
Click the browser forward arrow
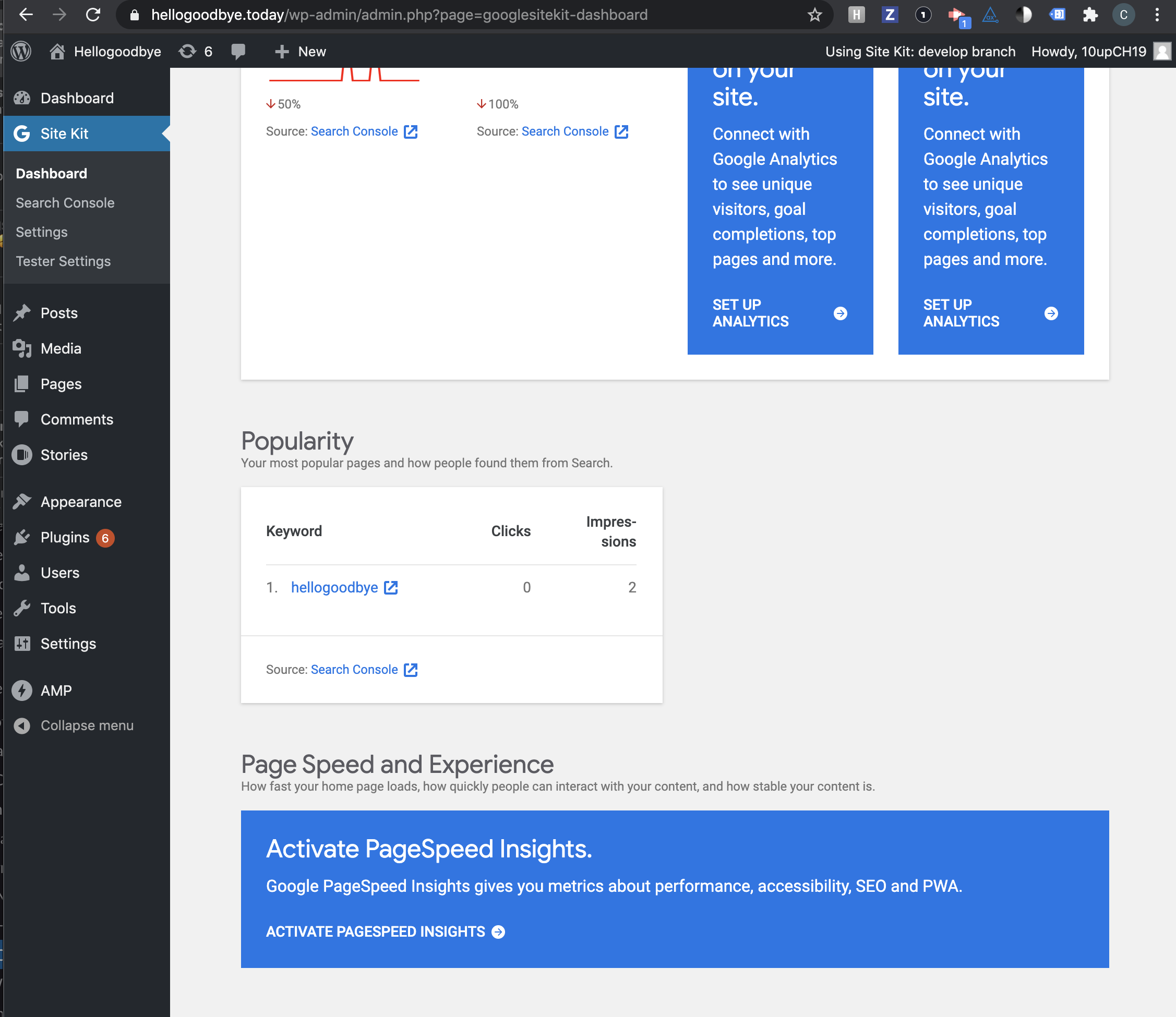[x=59, y=15]
